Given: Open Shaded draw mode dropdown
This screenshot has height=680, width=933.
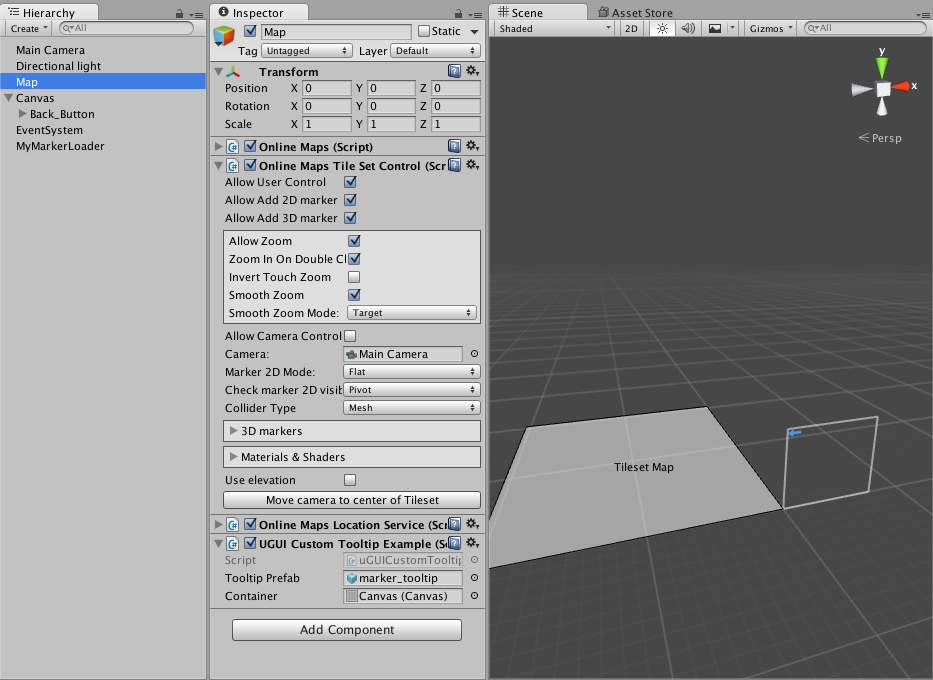Looking at the screenshot, I should [x=555, y=29].
